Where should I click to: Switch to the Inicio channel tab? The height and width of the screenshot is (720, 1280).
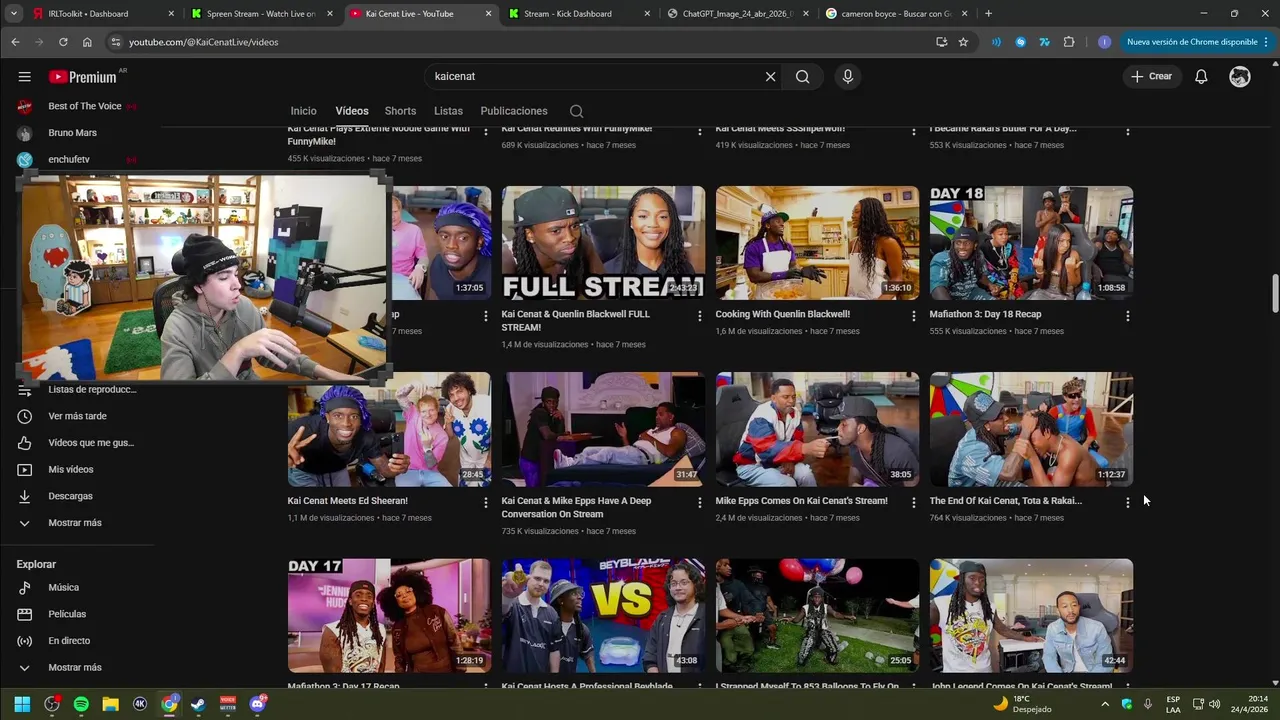pyautogui.click(x=303, y=111)
